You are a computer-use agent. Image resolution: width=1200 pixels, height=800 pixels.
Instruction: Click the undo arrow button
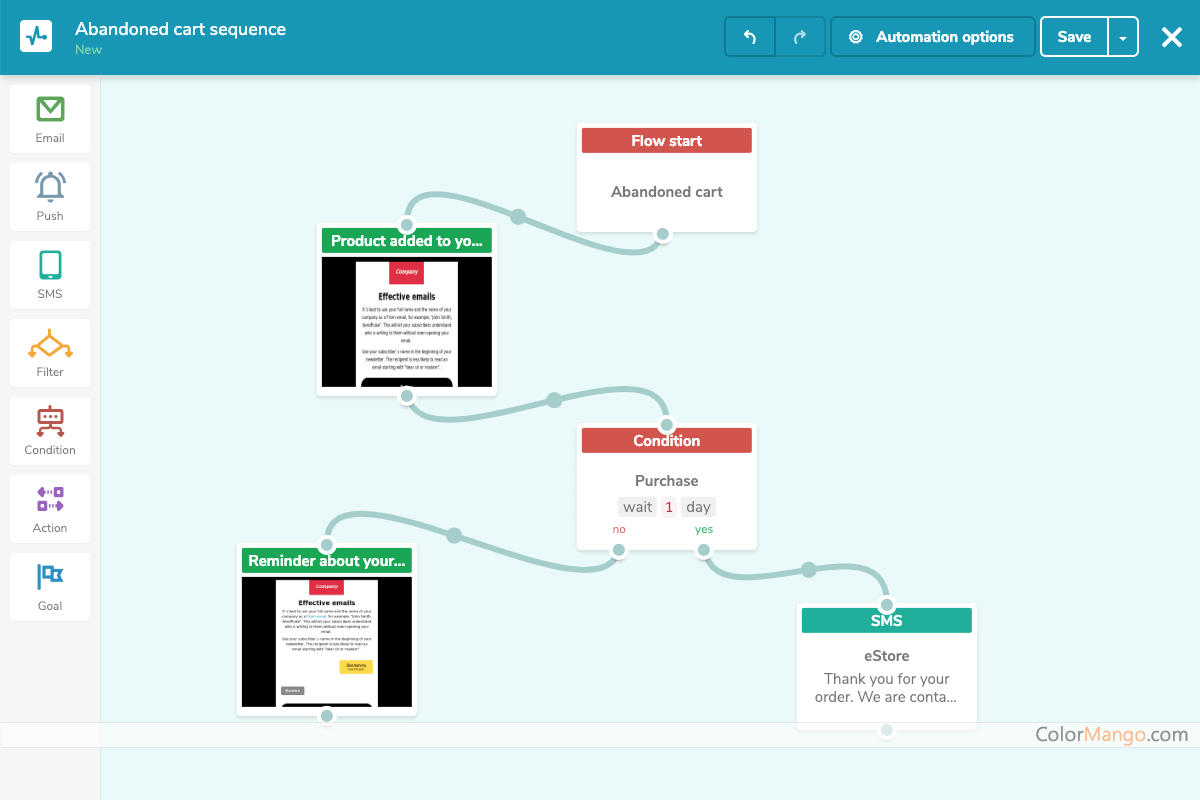pyautogui.click(x=750, y=37)
